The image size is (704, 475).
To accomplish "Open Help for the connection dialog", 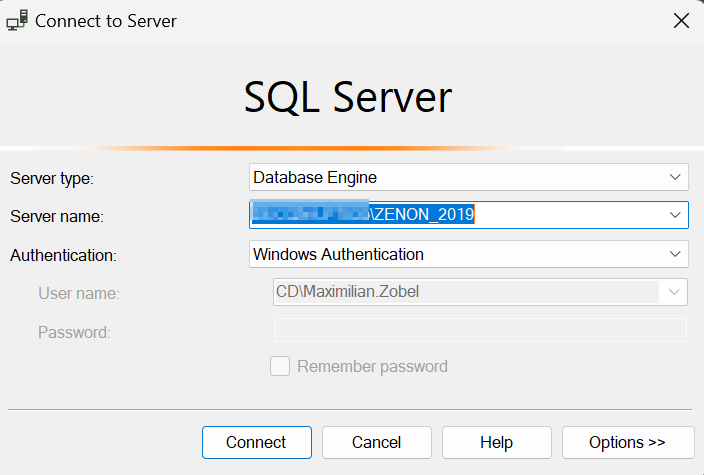I will (x=496, y=442).
